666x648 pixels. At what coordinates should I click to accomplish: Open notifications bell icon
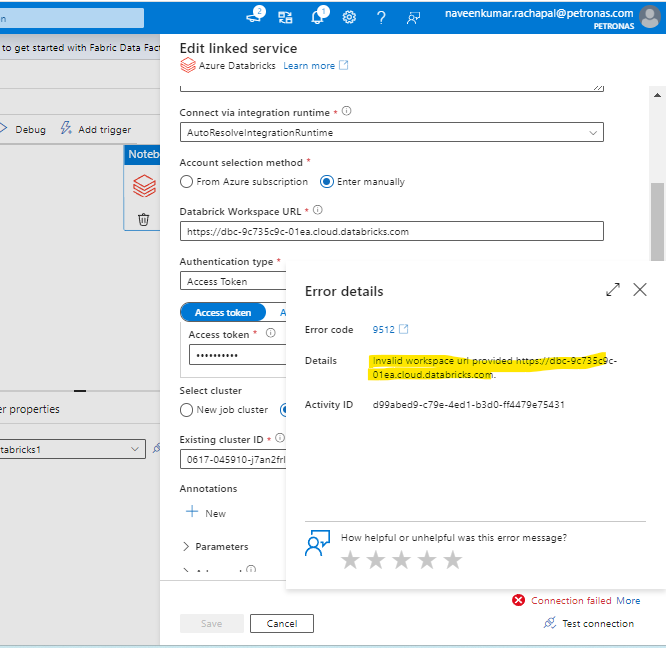[319, 16]
